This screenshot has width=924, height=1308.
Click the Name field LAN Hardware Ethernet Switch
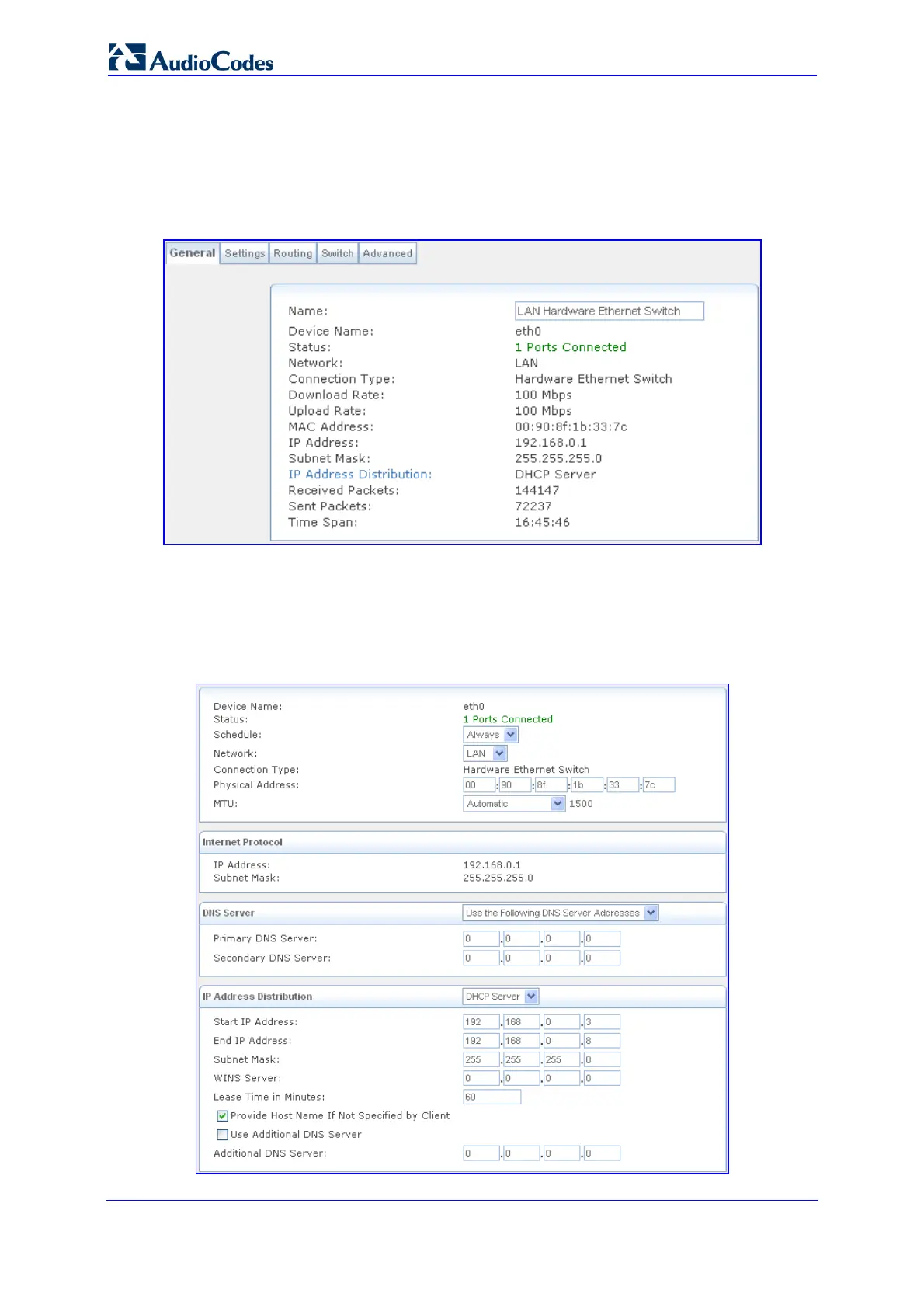610,311
